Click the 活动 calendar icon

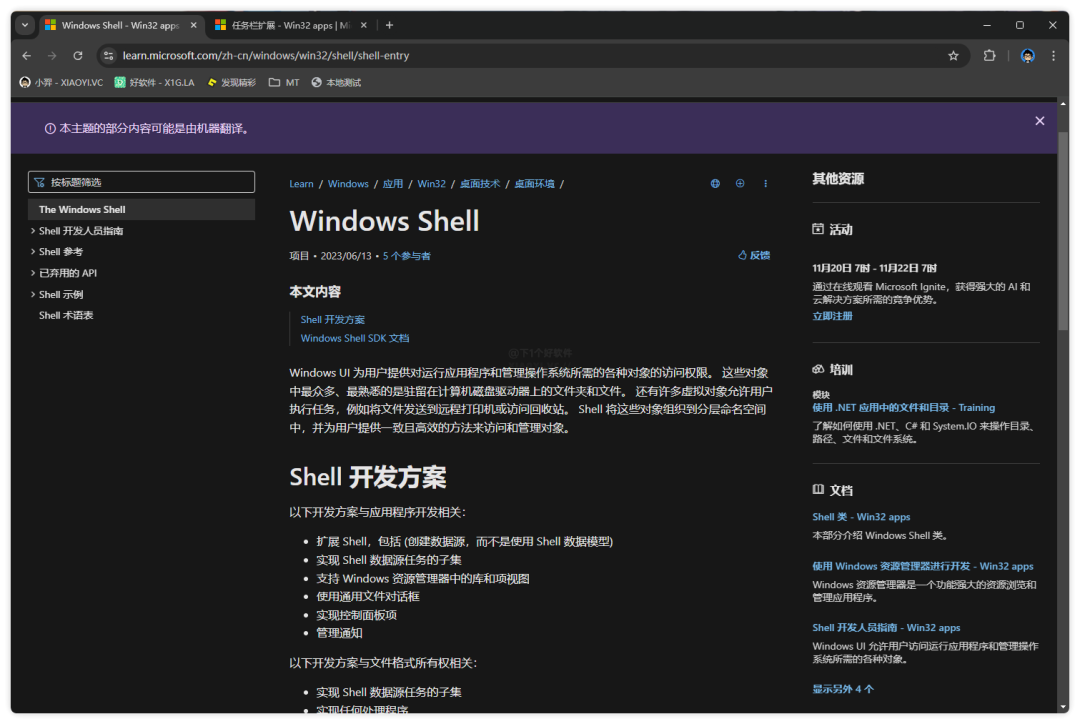[818, 229]
